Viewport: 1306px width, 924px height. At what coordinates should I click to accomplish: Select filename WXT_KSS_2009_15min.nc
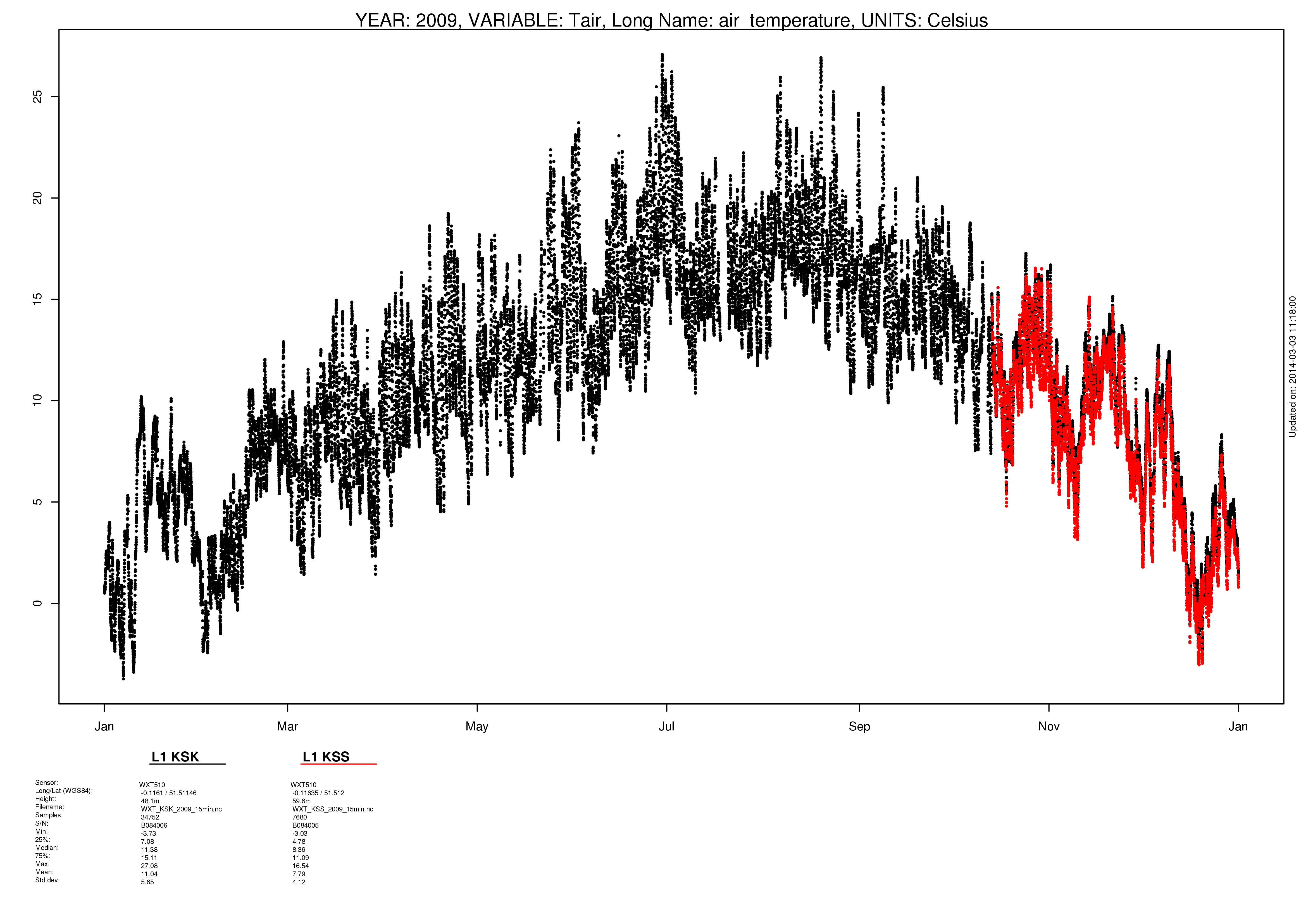[x=333, y=809]
